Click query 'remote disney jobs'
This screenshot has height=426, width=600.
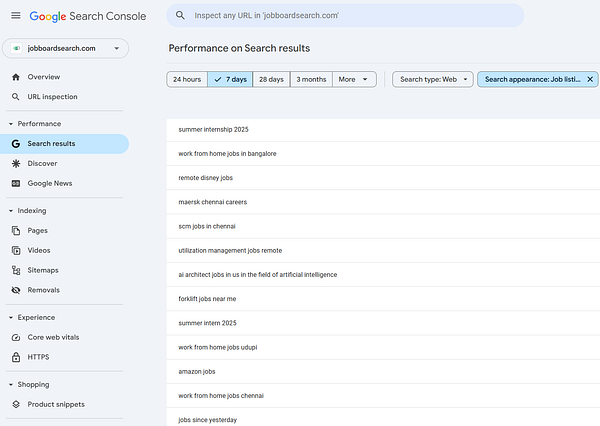(205, 178)
